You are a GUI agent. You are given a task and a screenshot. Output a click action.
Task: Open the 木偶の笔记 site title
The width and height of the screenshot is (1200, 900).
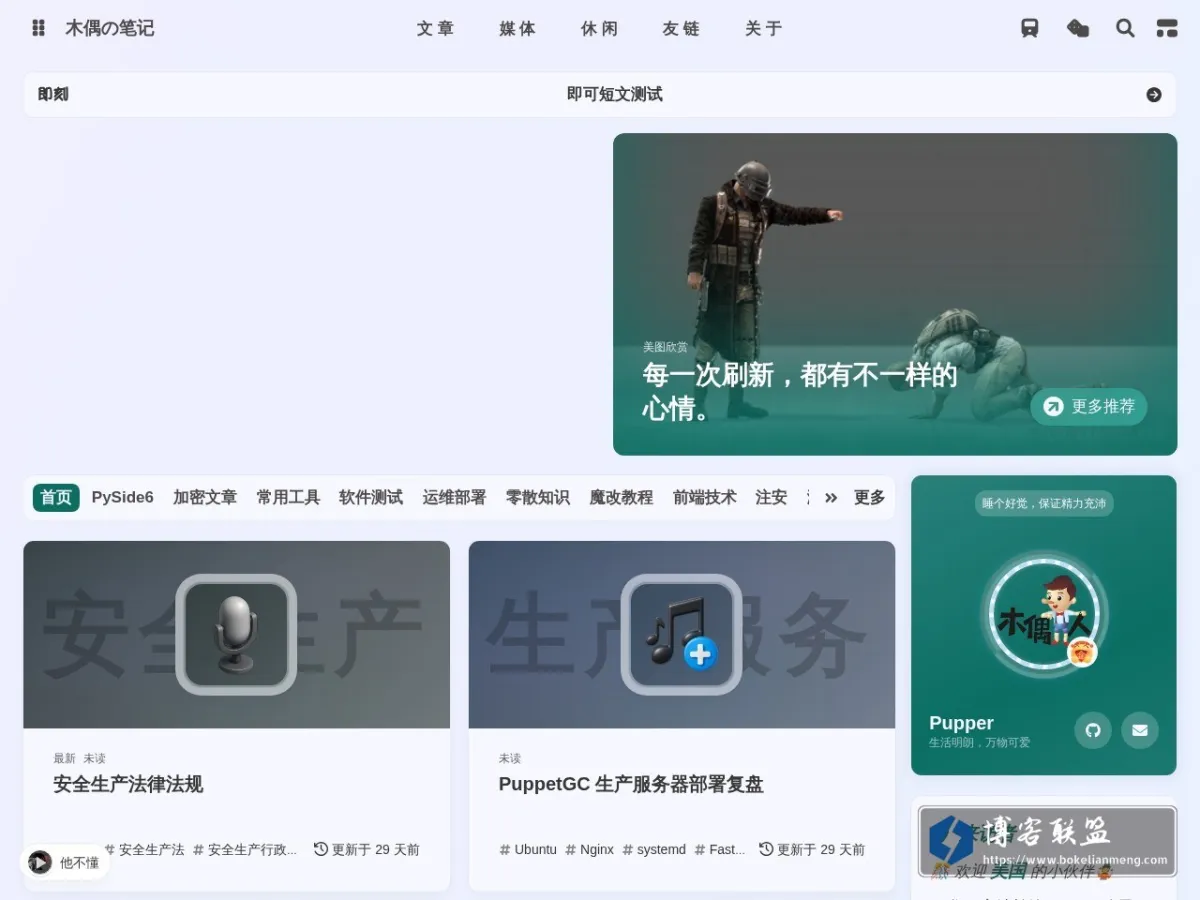110,28
